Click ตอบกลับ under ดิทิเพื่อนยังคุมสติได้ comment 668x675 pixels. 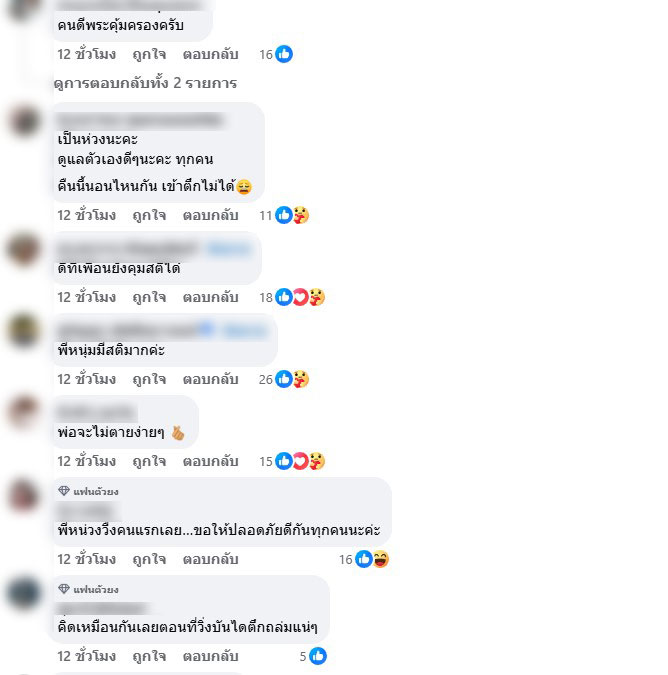pyautogui.click(x=210, y=297)
